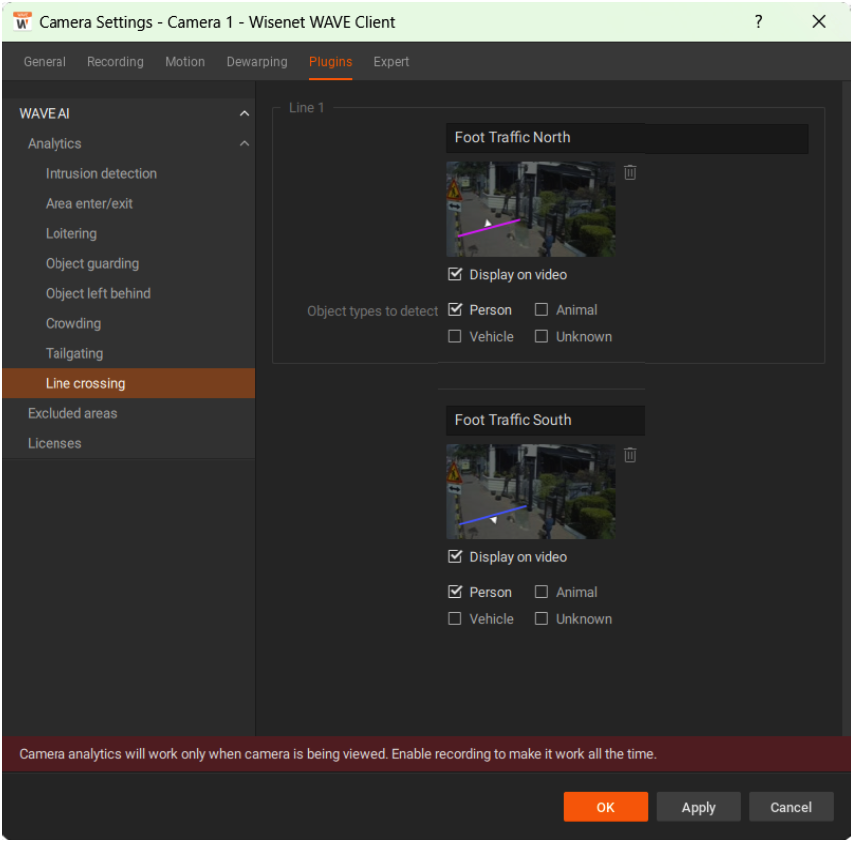Select Line crossing in the sidebar
The image size is (853, 844).
point(128,383)
